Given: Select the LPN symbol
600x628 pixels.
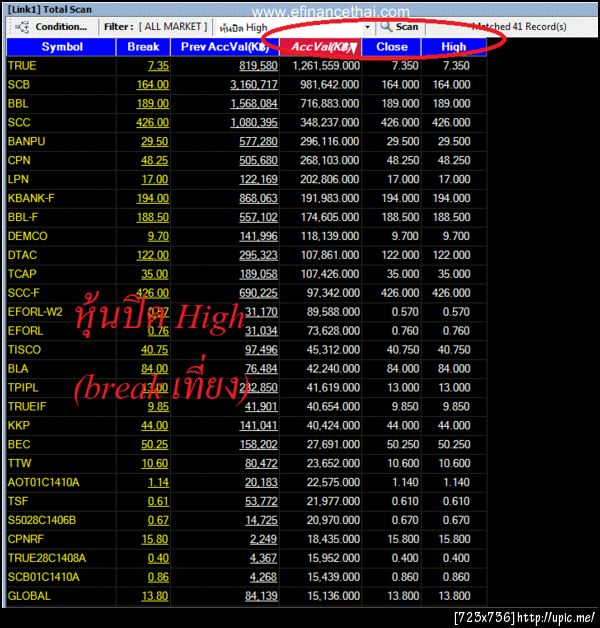Looking at the screenshot, I should tap(18, 179).
